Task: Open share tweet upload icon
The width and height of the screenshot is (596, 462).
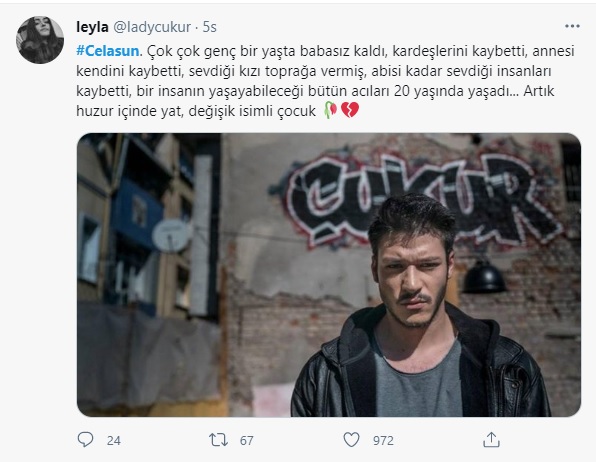Action: (x=491, y=440)
